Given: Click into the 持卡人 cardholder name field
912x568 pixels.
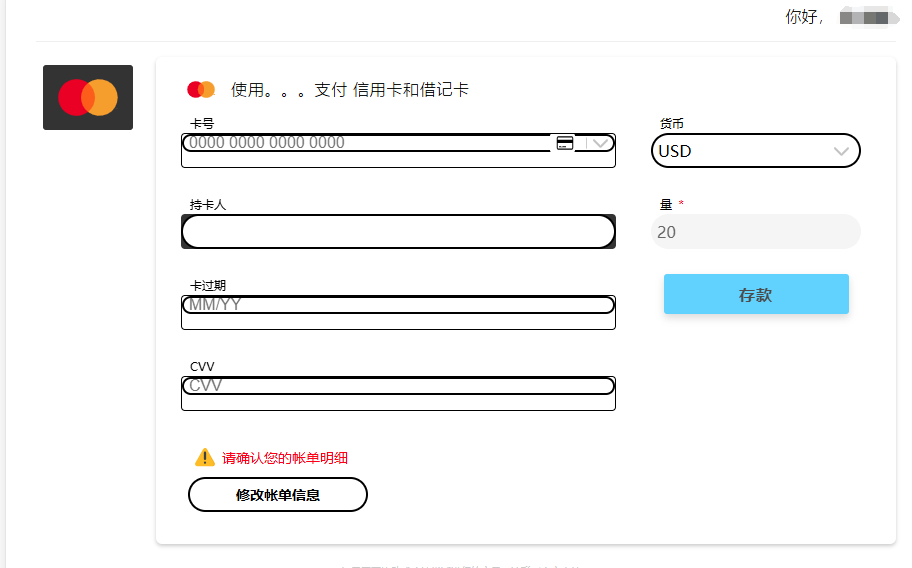Looking at the screenshot, I should [x=398, y=231].
